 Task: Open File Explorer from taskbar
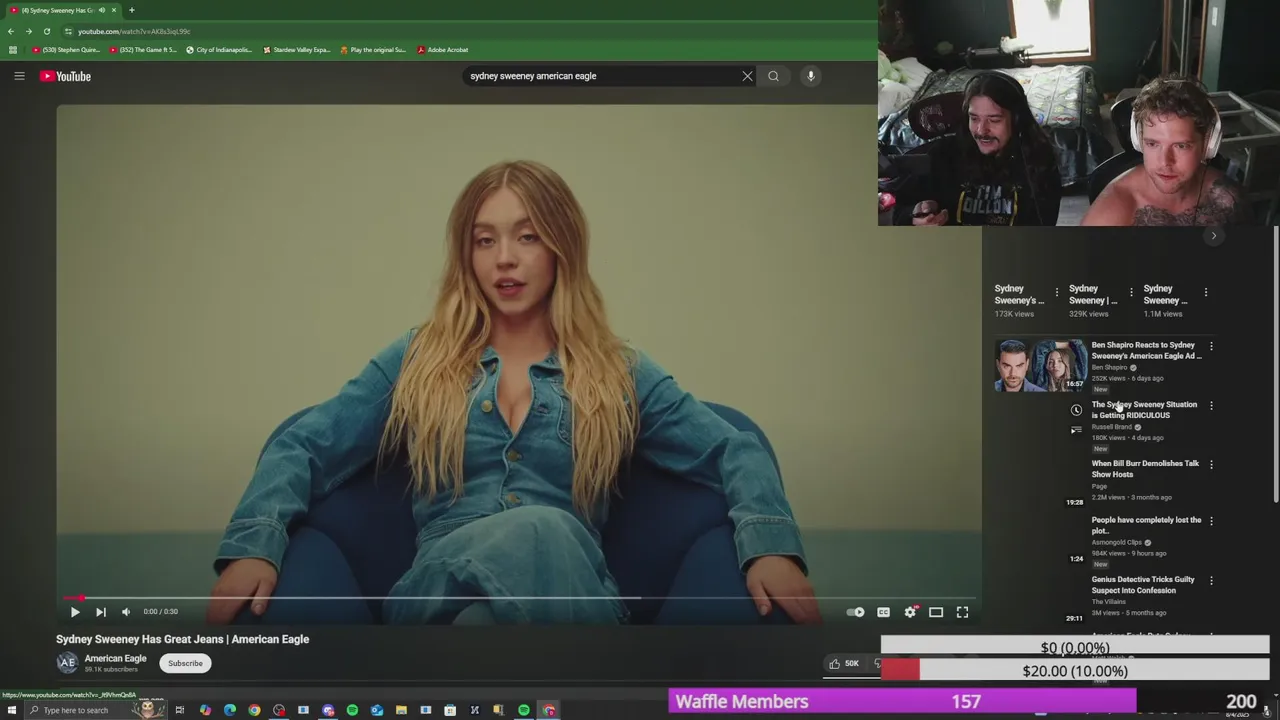pos(401,710)
